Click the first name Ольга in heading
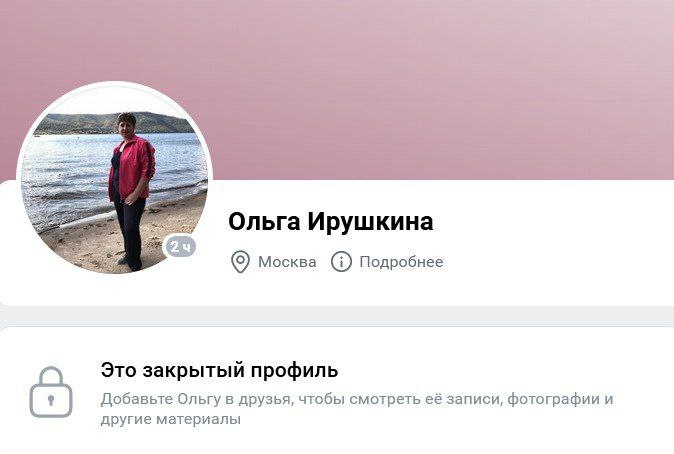Viewport: 674px width, 454px height. (264, 222)
